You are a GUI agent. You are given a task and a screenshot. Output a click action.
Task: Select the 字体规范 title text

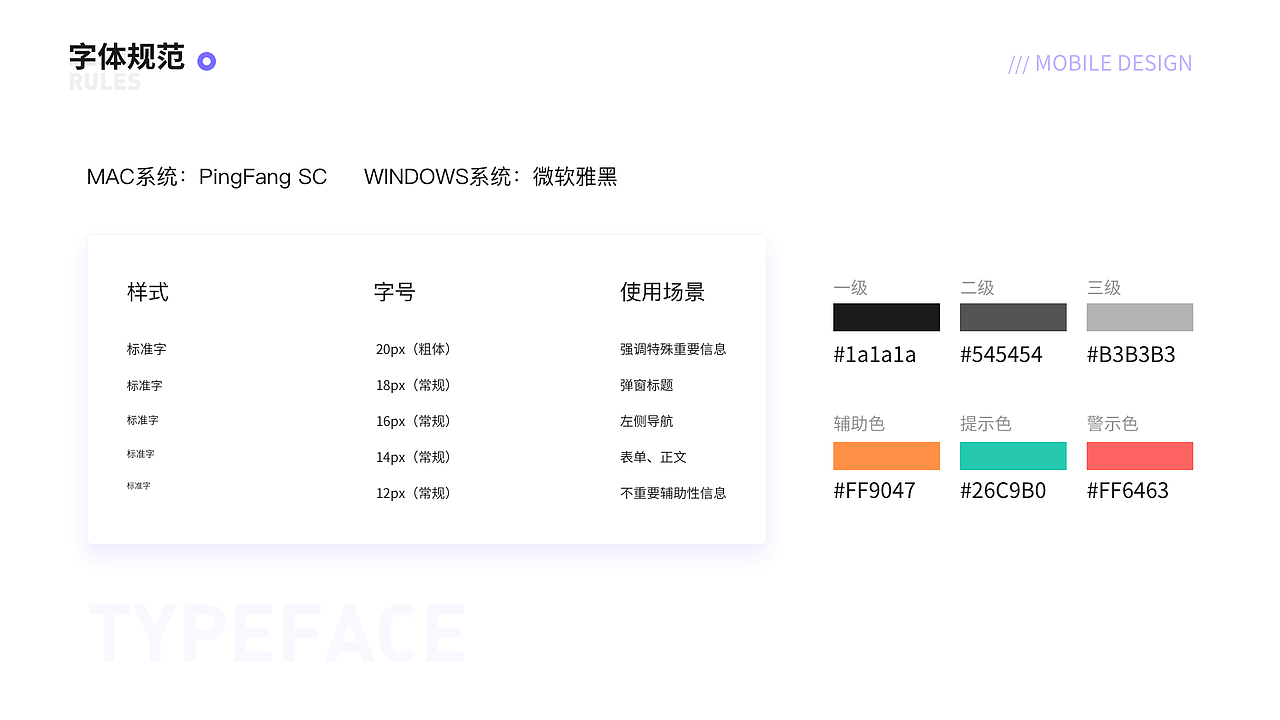pos(126,58)
